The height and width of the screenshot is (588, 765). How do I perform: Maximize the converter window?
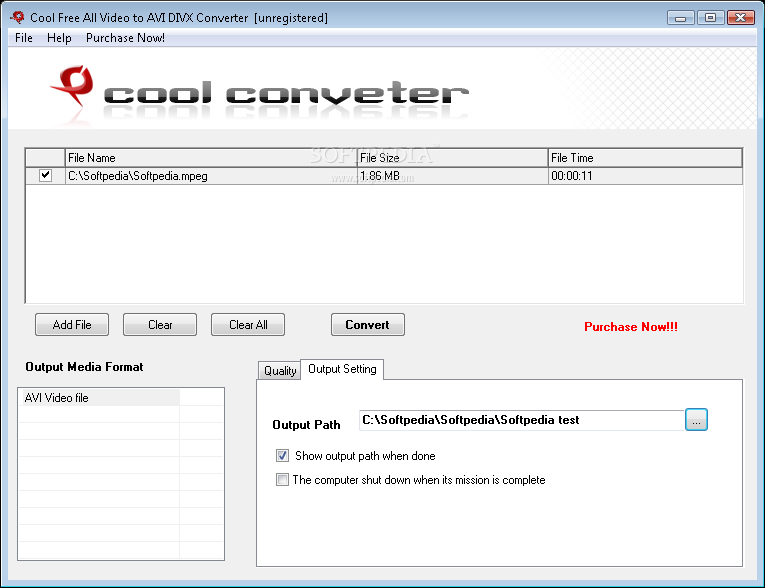pos(710,18)
